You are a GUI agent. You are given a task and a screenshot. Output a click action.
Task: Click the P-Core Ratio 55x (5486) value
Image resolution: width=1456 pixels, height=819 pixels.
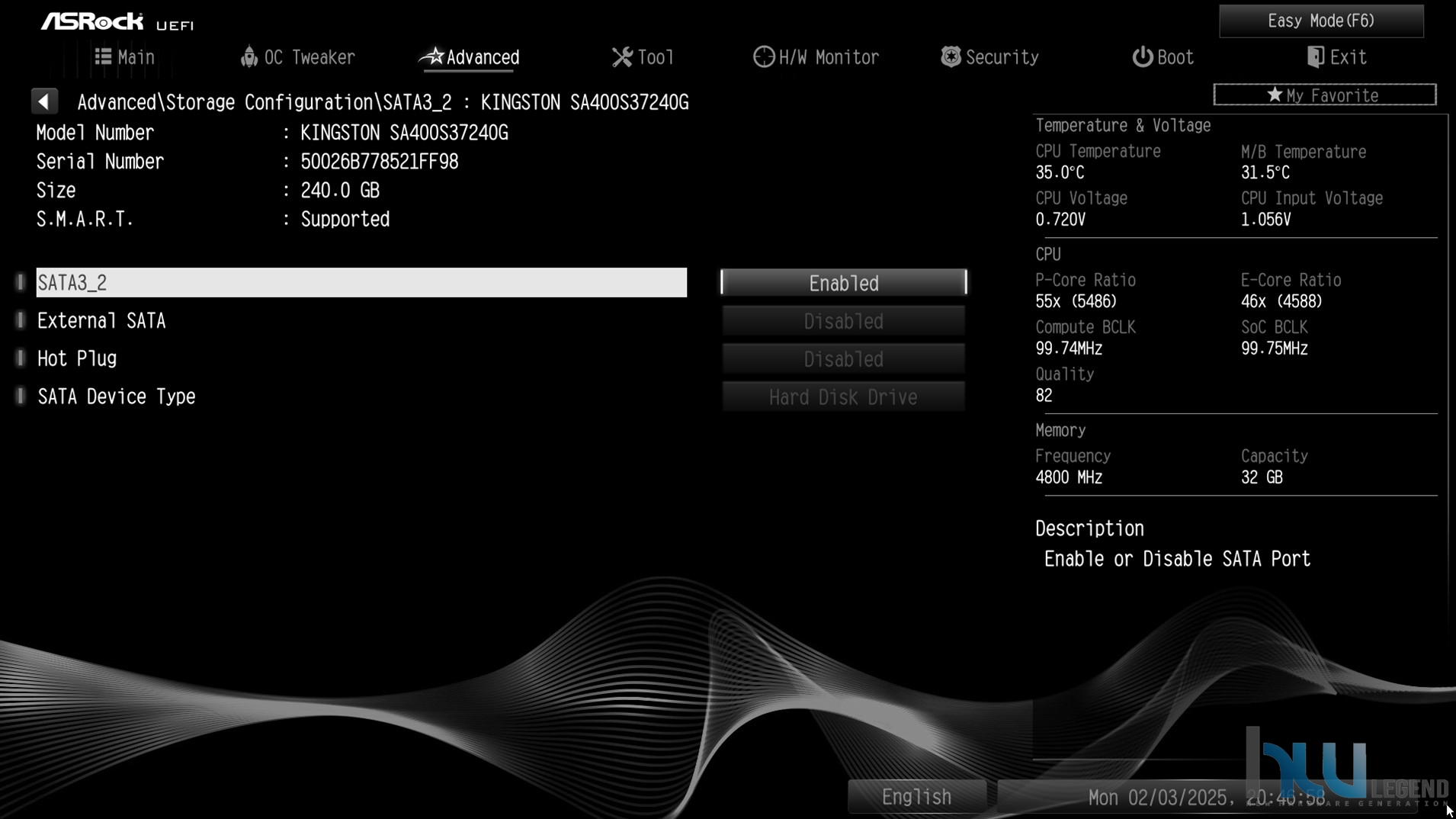[1076, 301]
